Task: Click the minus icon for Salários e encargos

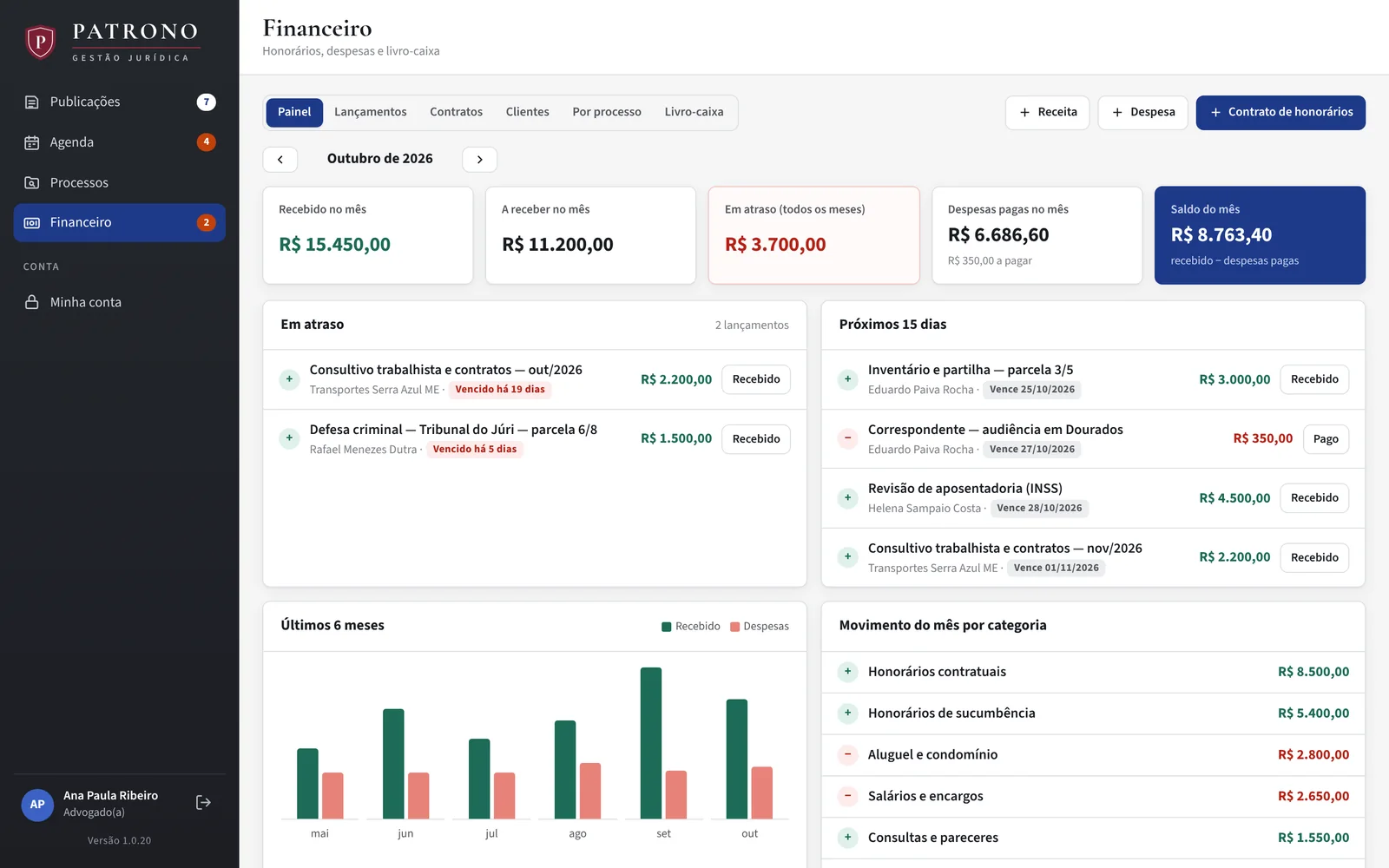Action: (x=848, y=796)
